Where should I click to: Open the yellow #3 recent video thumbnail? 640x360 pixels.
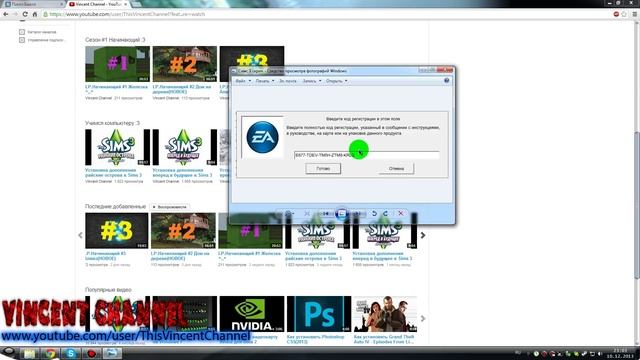pos(117,231)
